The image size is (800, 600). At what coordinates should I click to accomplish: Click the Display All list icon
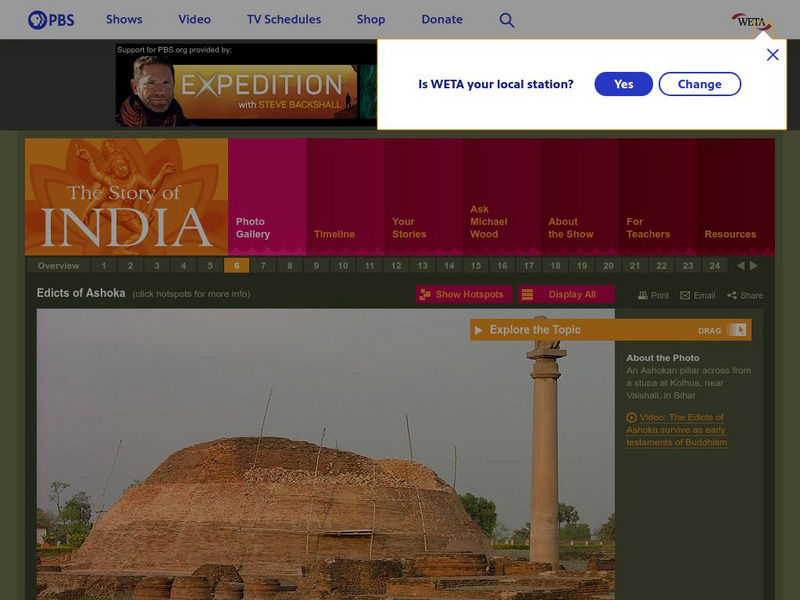(528, 295)
